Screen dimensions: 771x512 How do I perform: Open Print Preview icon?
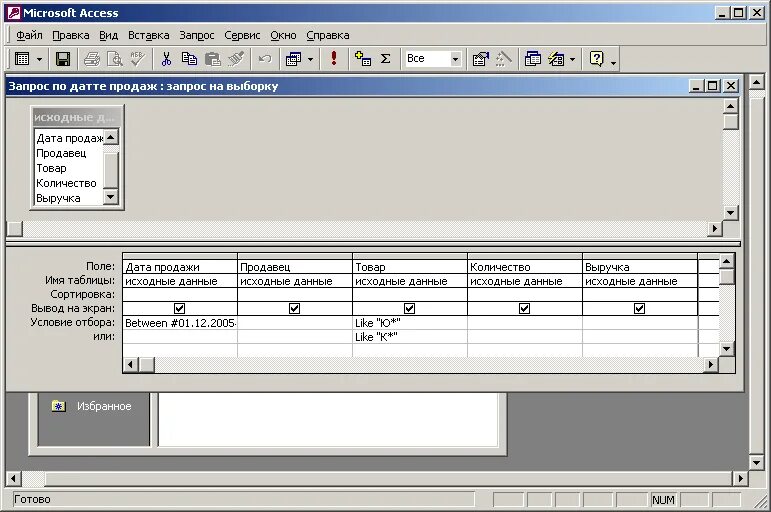point(115,59)
